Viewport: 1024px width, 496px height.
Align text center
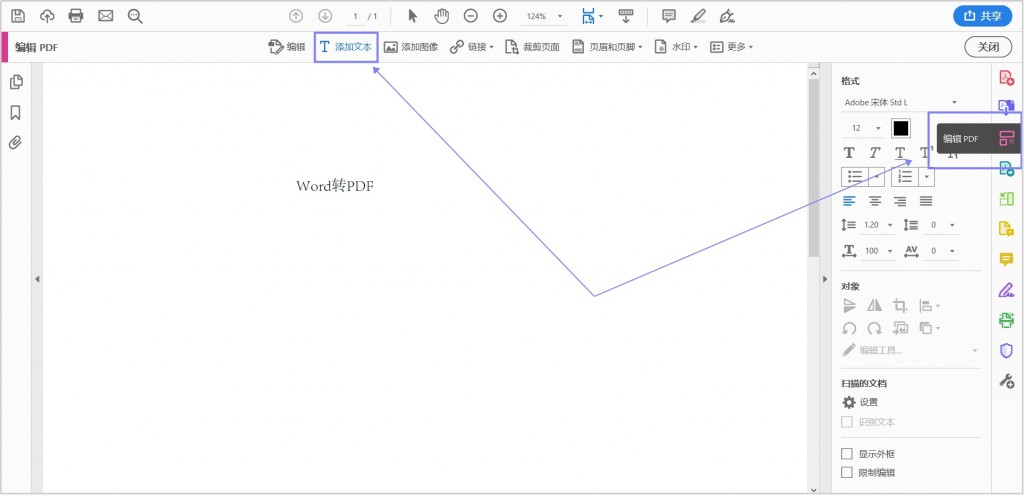(x=874, y=201)
